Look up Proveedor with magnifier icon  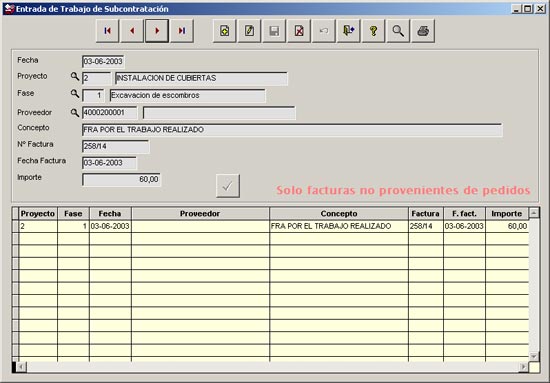tap(75, 113)
